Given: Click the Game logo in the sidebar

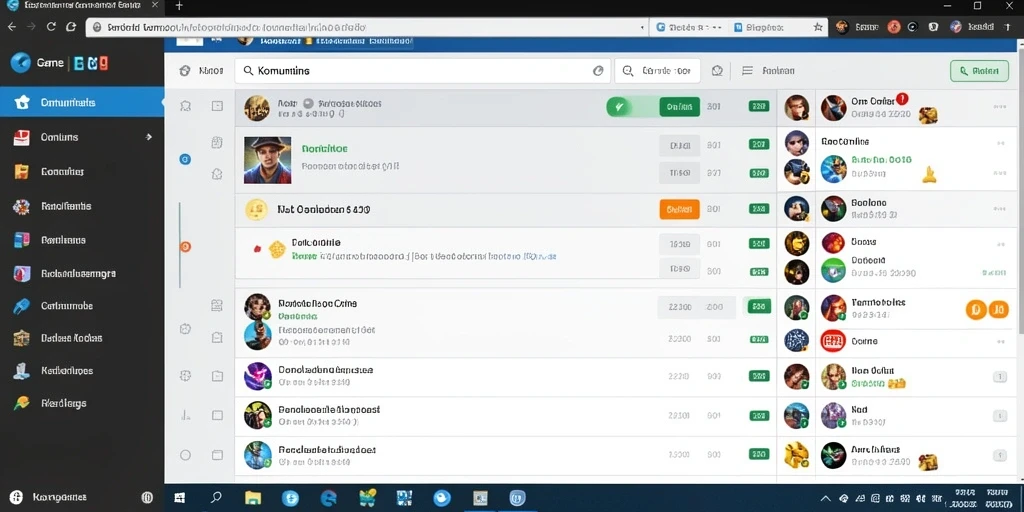Looking at the screenshot, I should point(21,63).
